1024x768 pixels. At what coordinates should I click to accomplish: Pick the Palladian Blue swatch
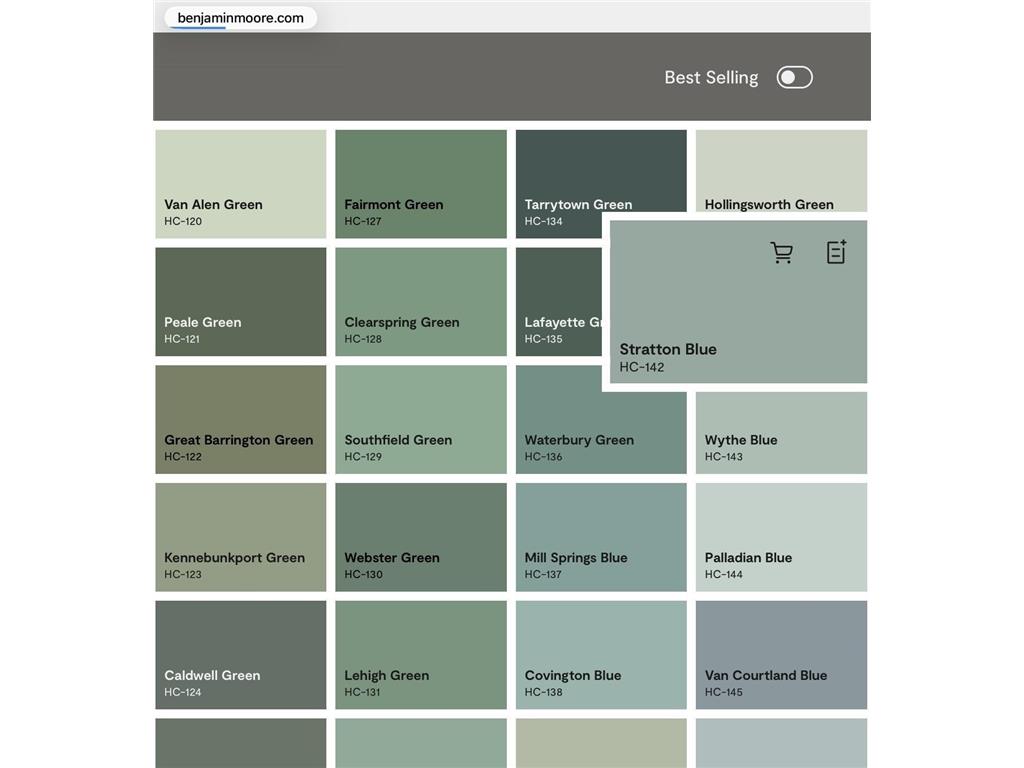781,537
